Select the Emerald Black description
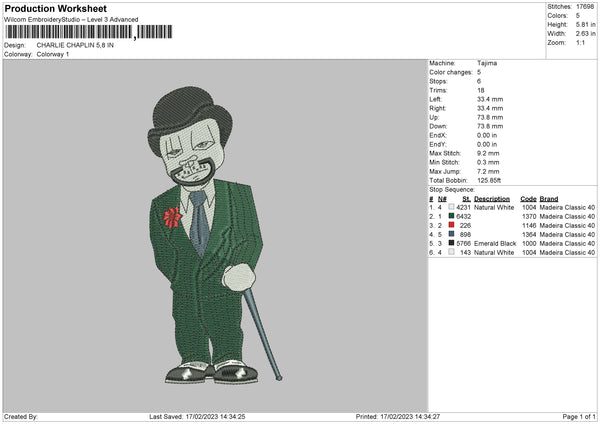 [x=495, y=243]
